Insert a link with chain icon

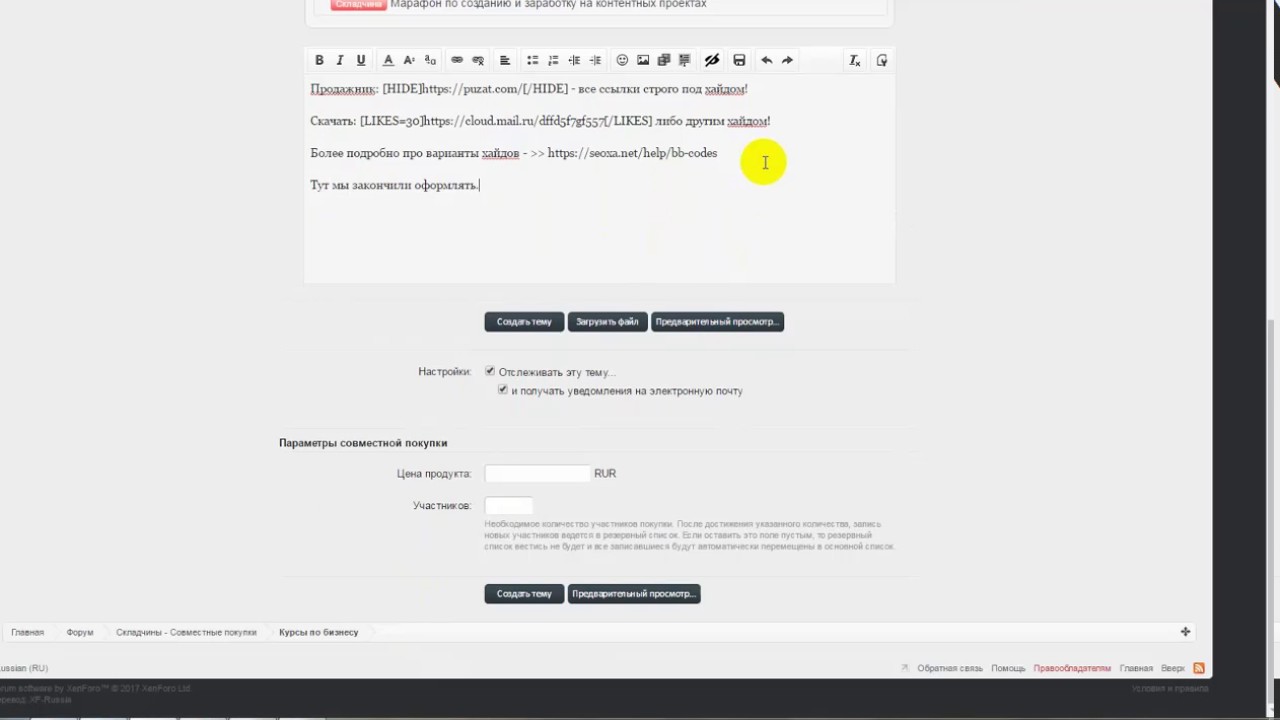click(x=457, y=61)
